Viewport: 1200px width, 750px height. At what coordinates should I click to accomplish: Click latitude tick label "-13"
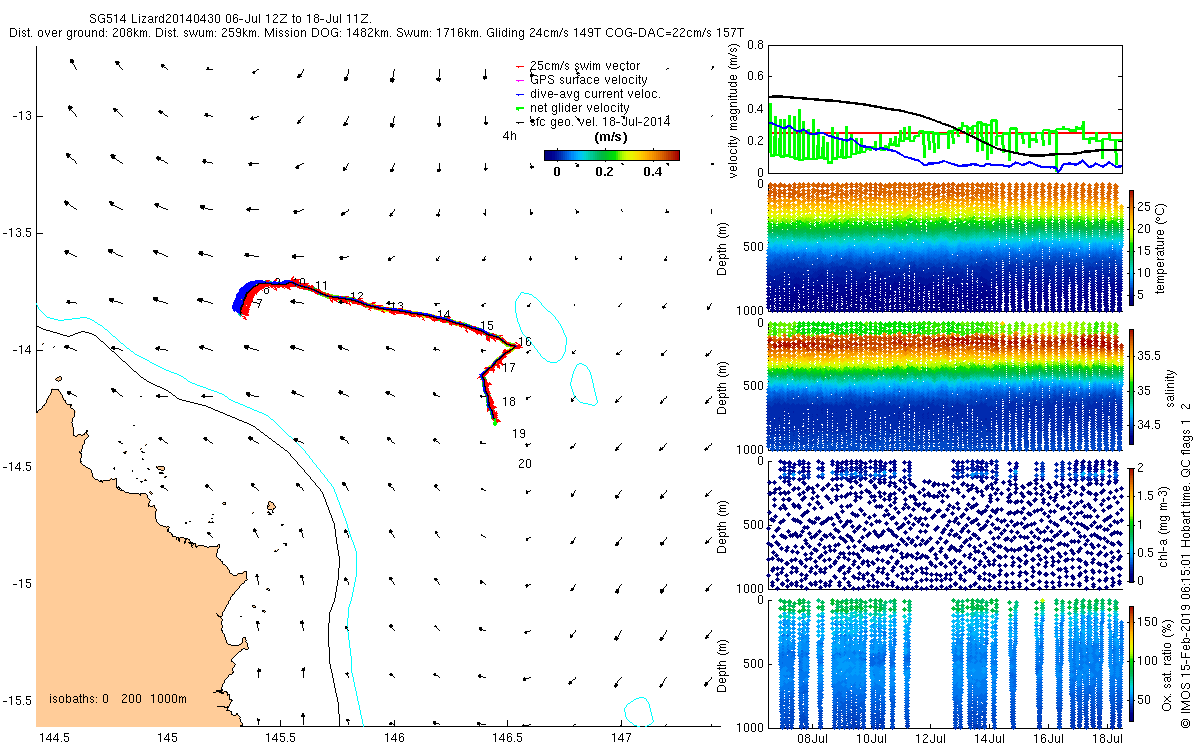pyautogui.click(x=22, y=116)
